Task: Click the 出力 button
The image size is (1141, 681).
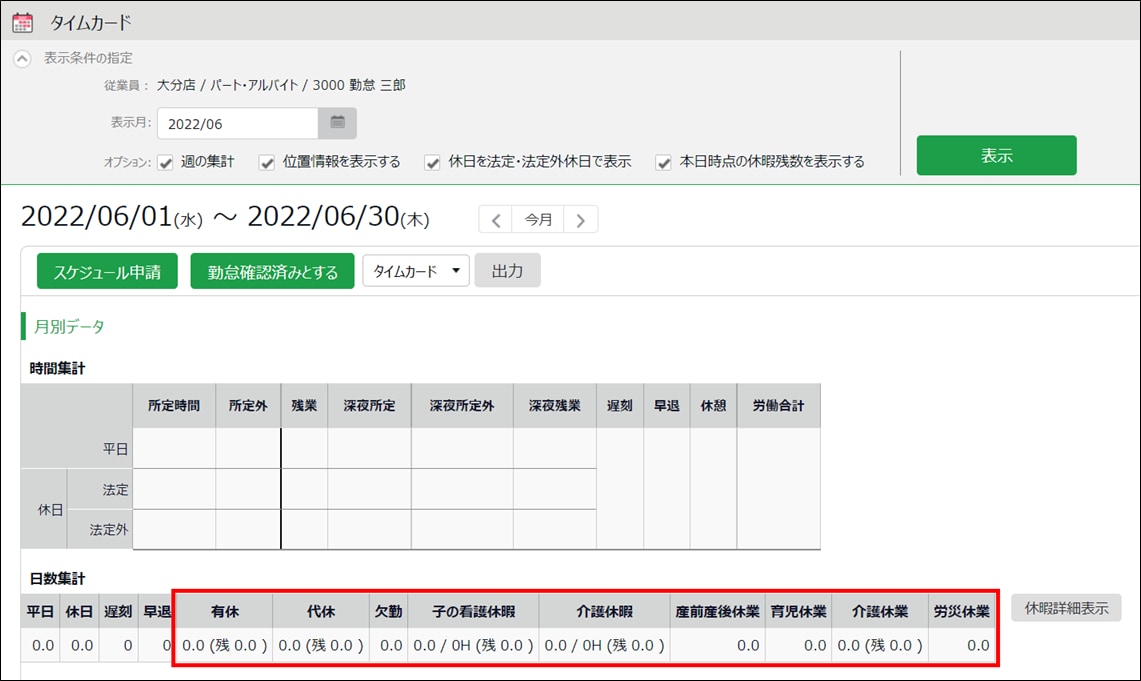Action: [x=507, y=271]
